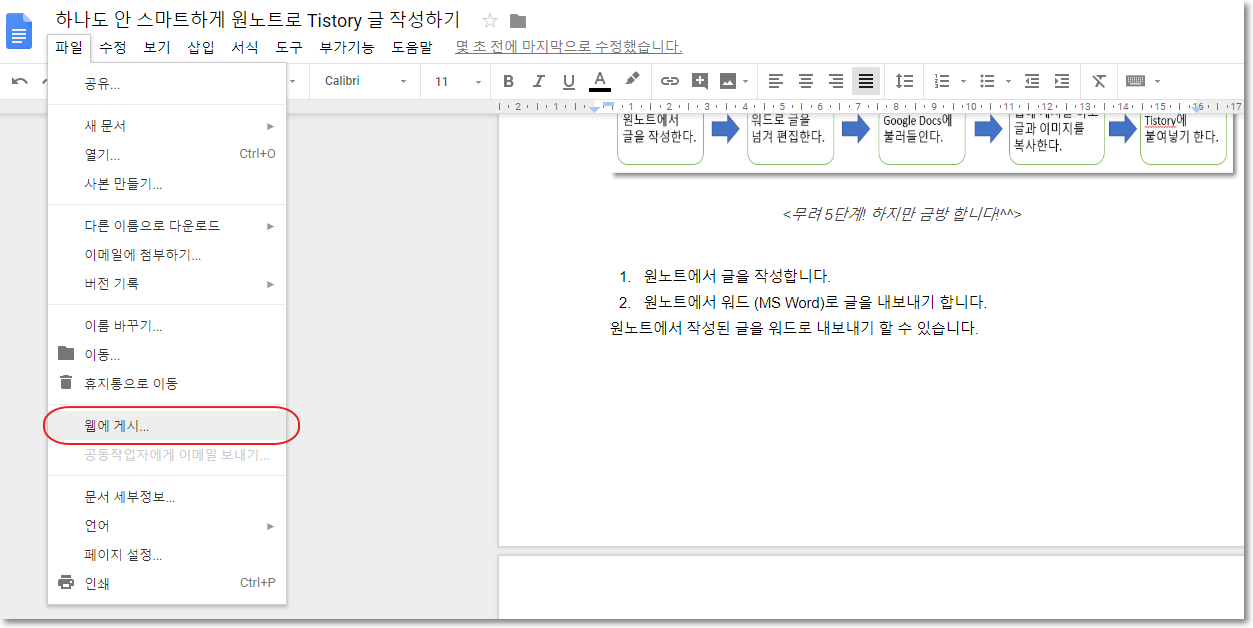
Task: Apply bulleted list
Action: coord(987,81)
